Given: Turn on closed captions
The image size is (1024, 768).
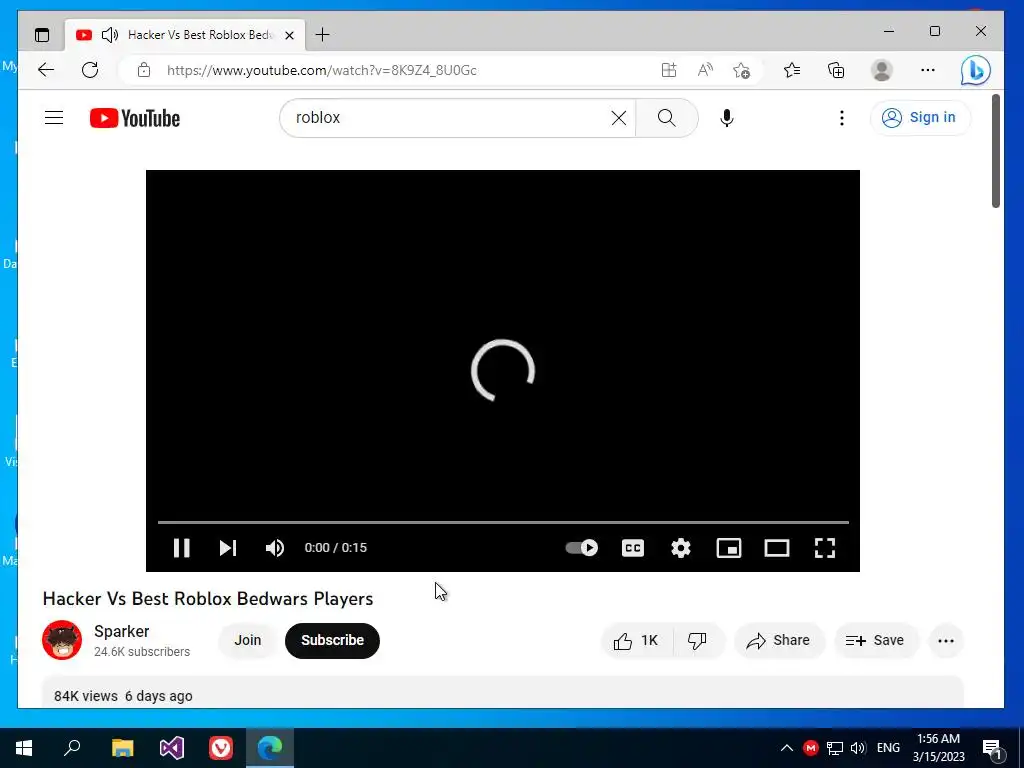Looking at the screenshot, I should pos(633,548).
